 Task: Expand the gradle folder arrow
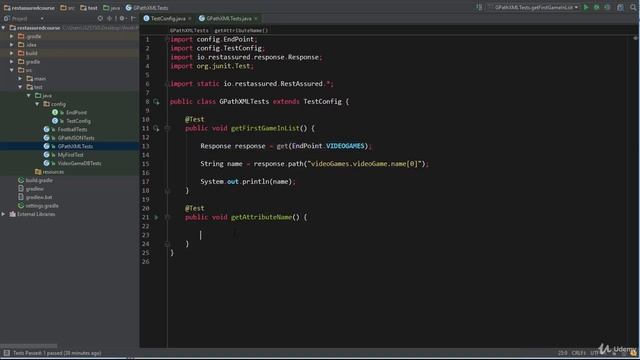12,62
